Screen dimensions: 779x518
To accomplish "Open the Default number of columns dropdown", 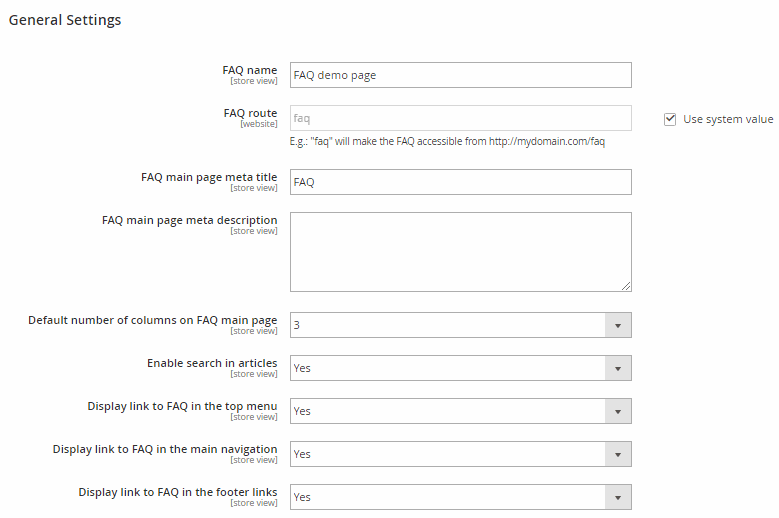I will (460, 325).
